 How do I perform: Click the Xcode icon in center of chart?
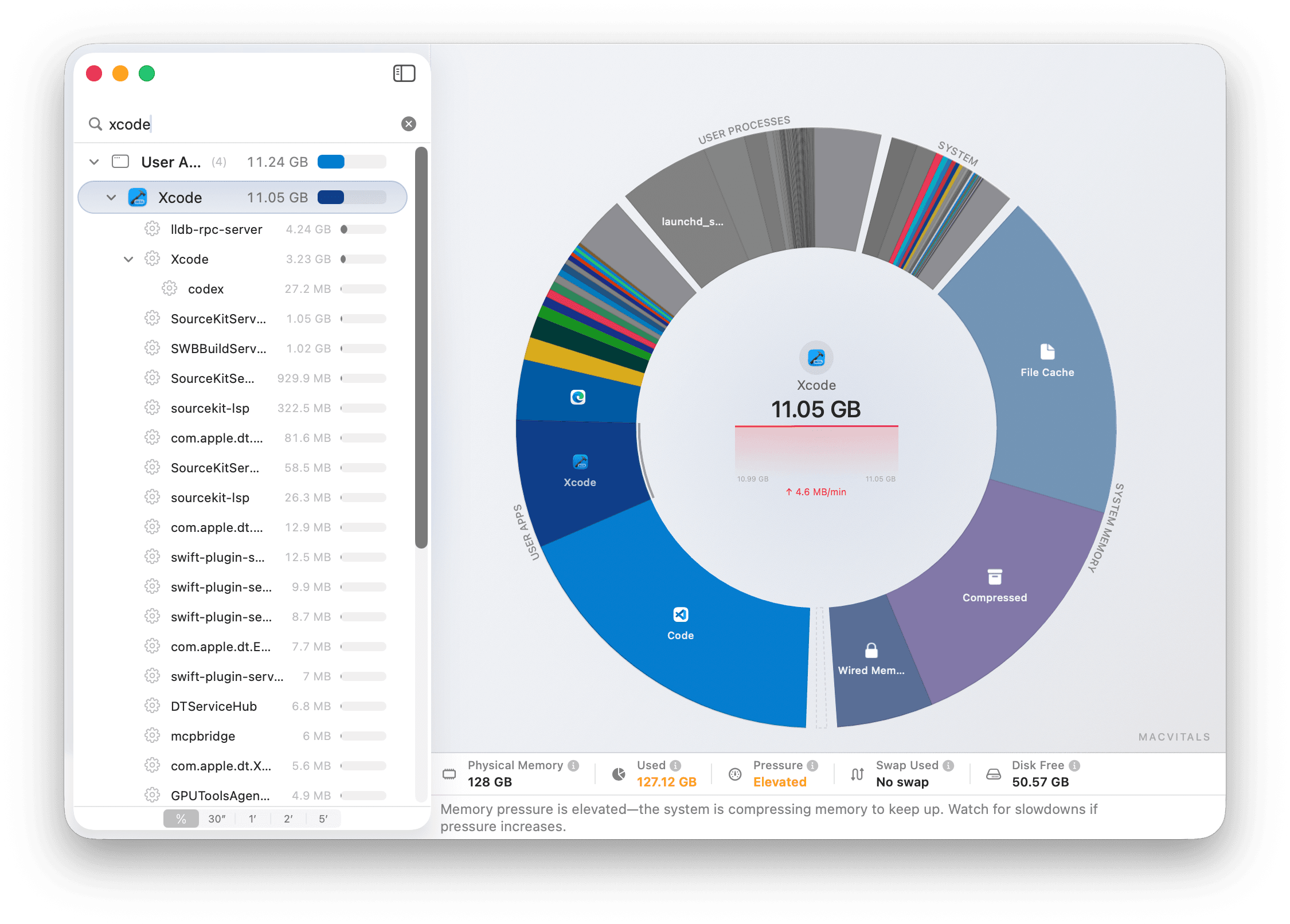816,358
